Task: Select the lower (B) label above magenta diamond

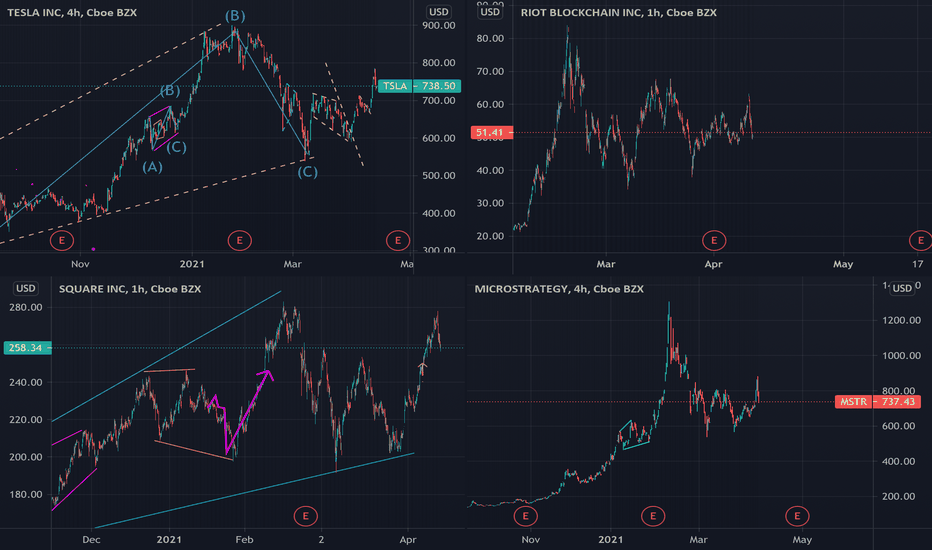Action: click(170, 90)
